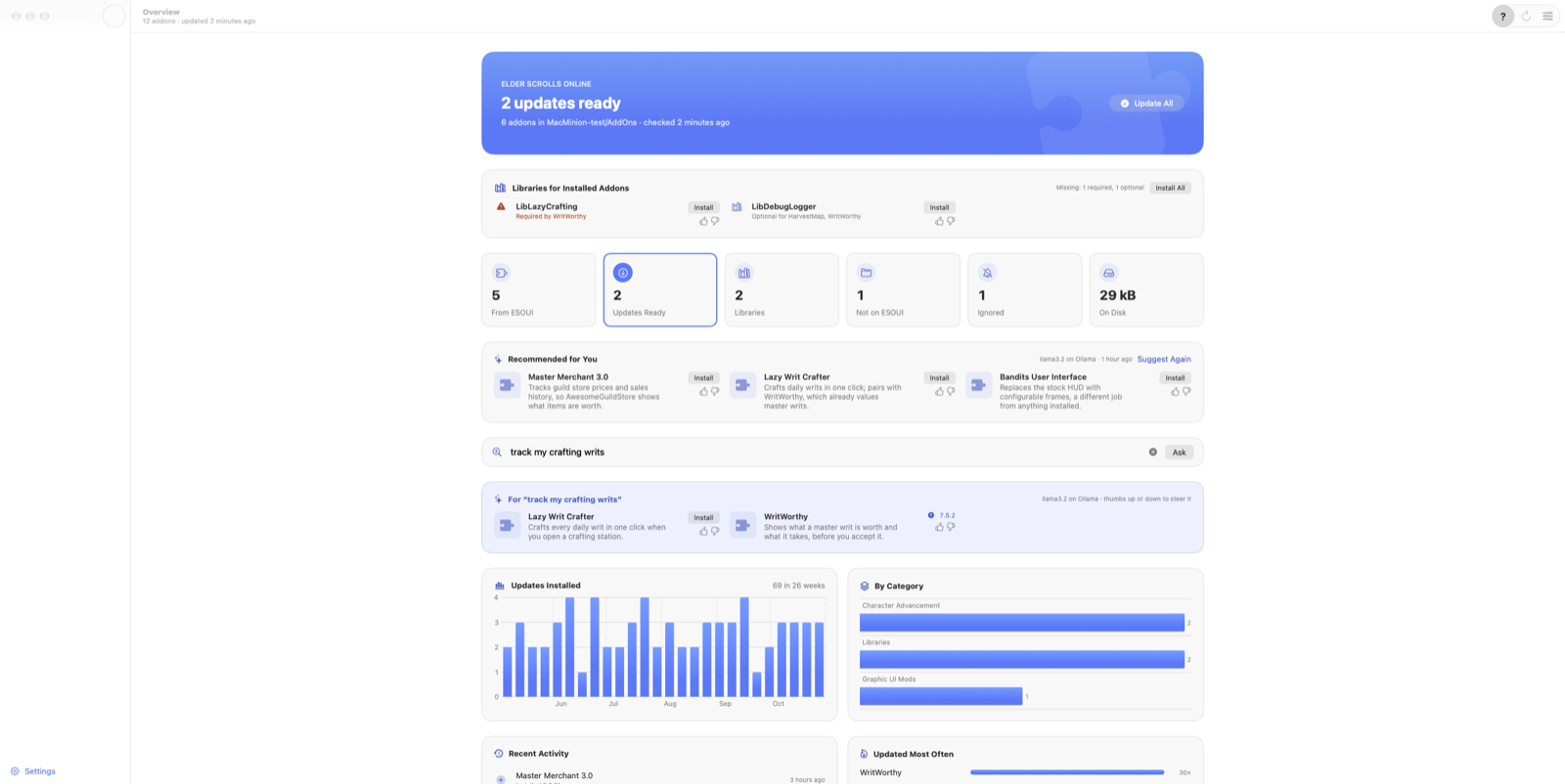Install the LibLazyCrafting library
Image resolution: width=1565 pixels, height=784 pixels.
(x=703, y=207)
